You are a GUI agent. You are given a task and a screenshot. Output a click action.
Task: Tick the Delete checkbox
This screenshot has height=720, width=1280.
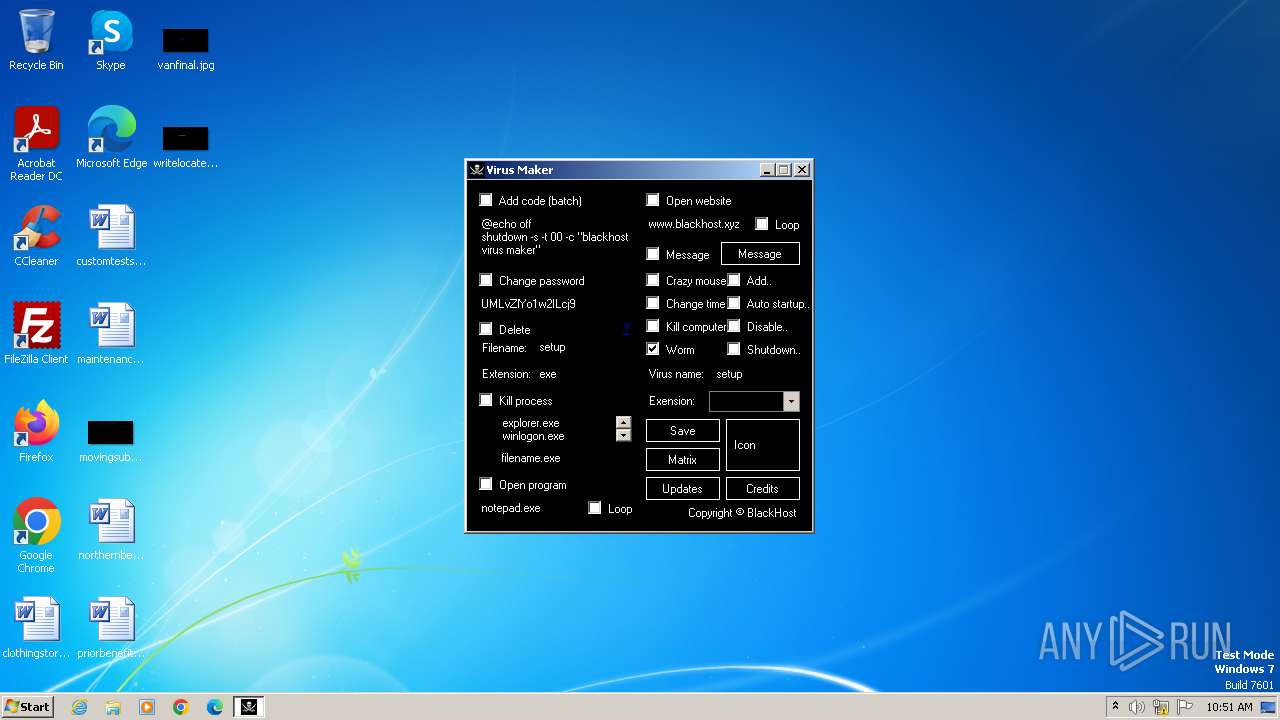tap(486, 329)
